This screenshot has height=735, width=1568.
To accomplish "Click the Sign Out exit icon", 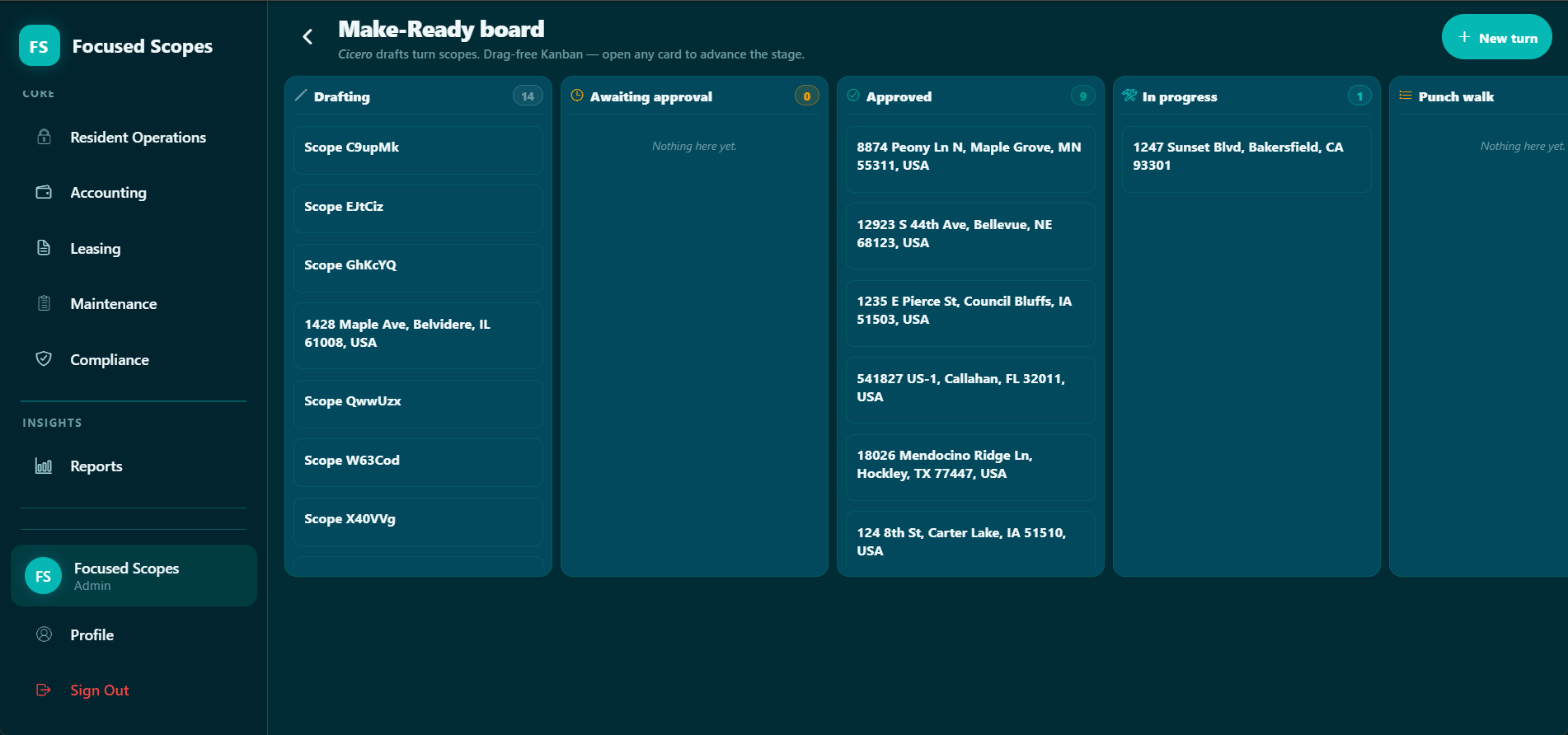I will pyautogui.click(x=45, y=690).
